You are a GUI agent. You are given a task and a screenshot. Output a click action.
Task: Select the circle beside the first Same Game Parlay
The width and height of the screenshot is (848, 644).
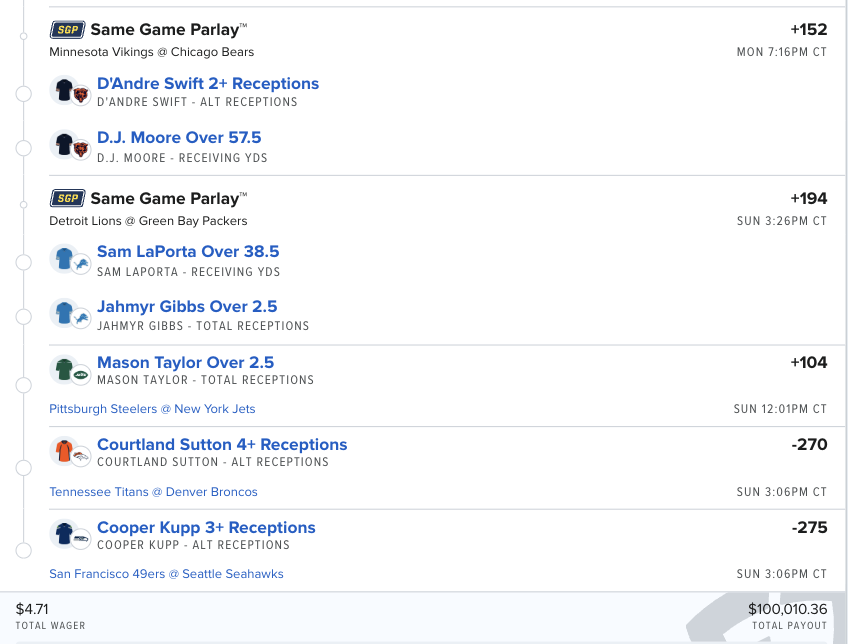tap(22, 38)
